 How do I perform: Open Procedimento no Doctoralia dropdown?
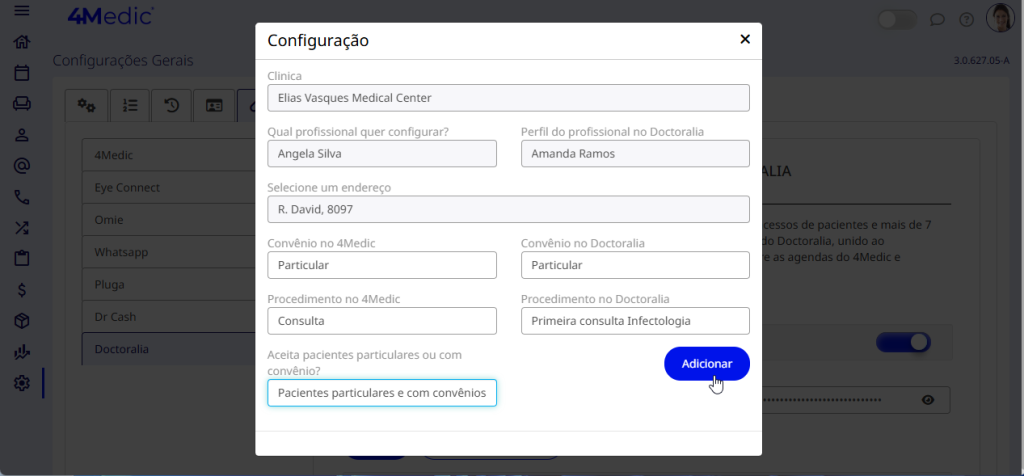[635, 321]
